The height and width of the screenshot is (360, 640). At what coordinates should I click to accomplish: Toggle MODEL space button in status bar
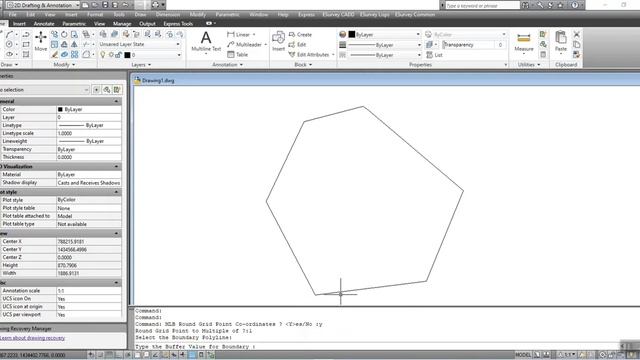coord(523,355)
